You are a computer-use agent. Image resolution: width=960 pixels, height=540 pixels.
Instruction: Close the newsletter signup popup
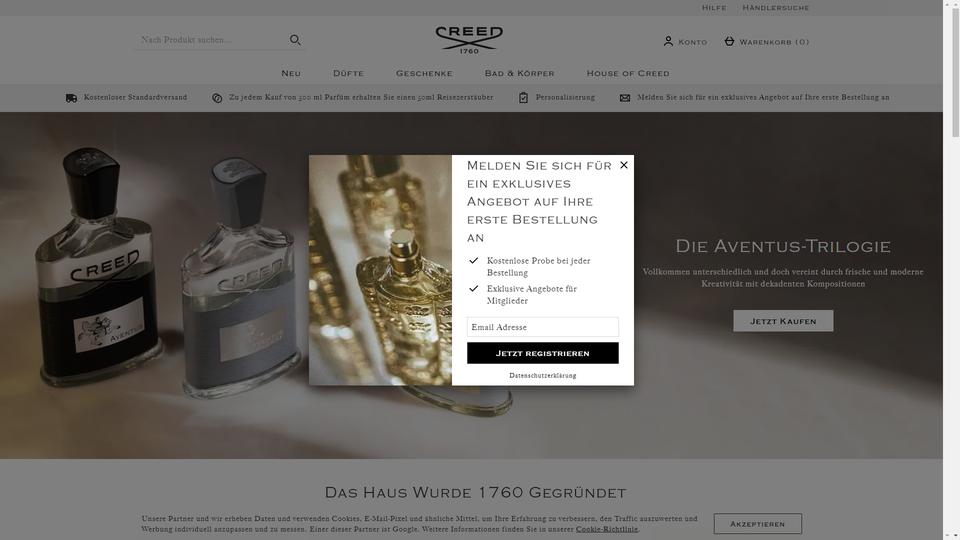pyautogui.click(x=624, y=165)
